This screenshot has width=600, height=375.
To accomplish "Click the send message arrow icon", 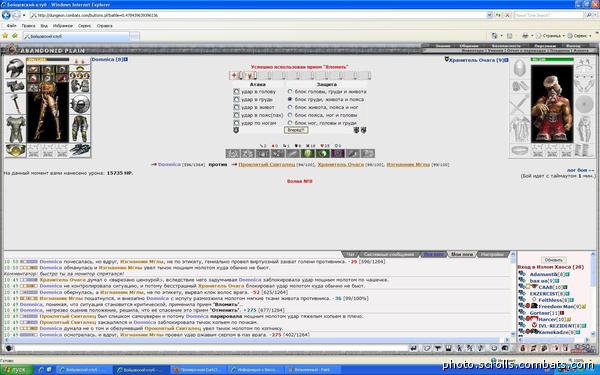I will pyautogui.click(x=413, y=348).
